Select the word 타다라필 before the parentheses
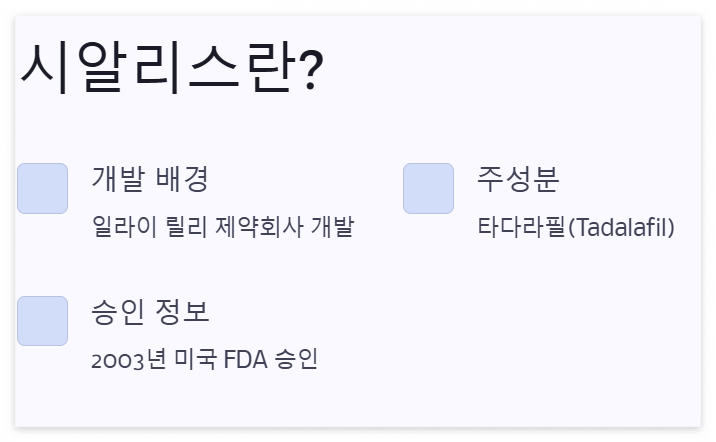716x442 pixels. click(x=521, y=226)
